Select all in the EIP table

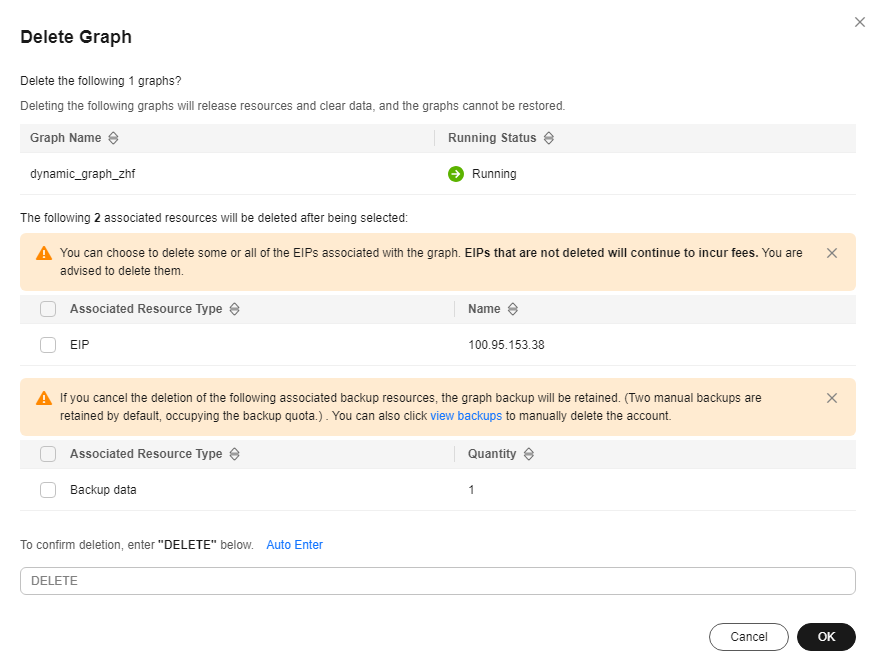click(48, 309)
